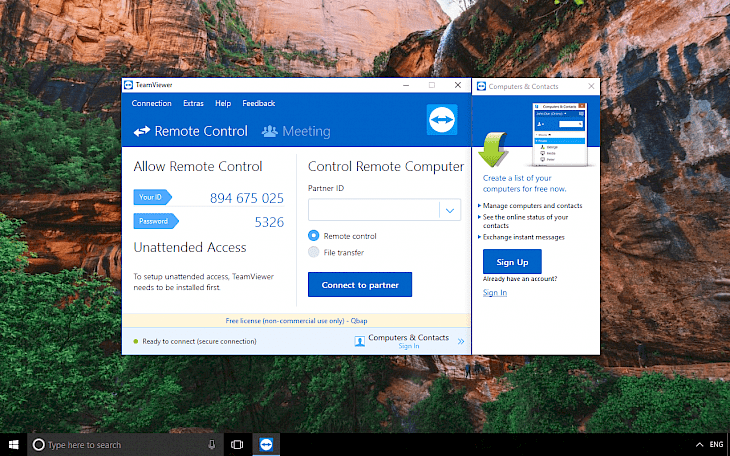The image size is (730, 456).
Task: Click TeamViewer title bar app icon
Action: tap(128, 85)
